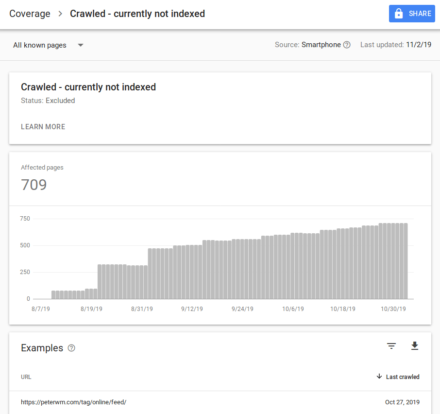Click the Crawled - currently not indexed breadcrumb title
Image resolution: width=440 pixels, height=414 pixels.
137,14
